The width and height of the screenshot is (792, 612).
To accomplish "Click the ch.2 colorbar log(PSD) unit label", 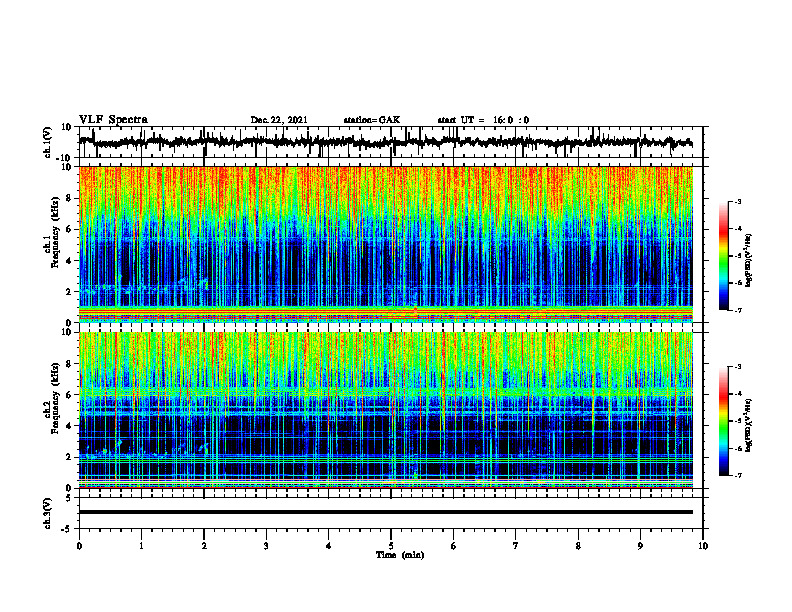I will (x=749, y=425).
